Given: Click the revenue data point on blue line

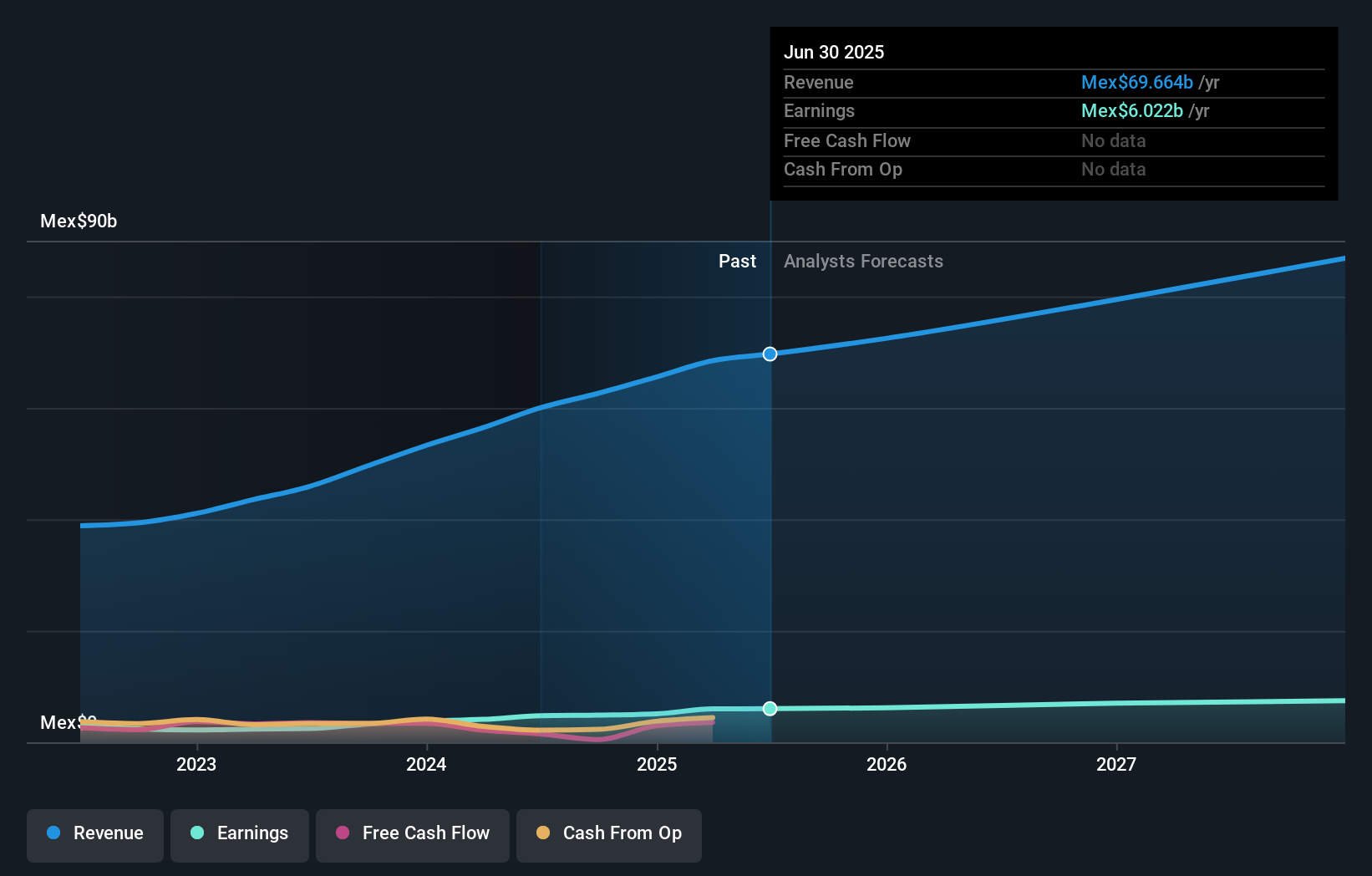Looking at the screenshot, I should tap(770, 354).
